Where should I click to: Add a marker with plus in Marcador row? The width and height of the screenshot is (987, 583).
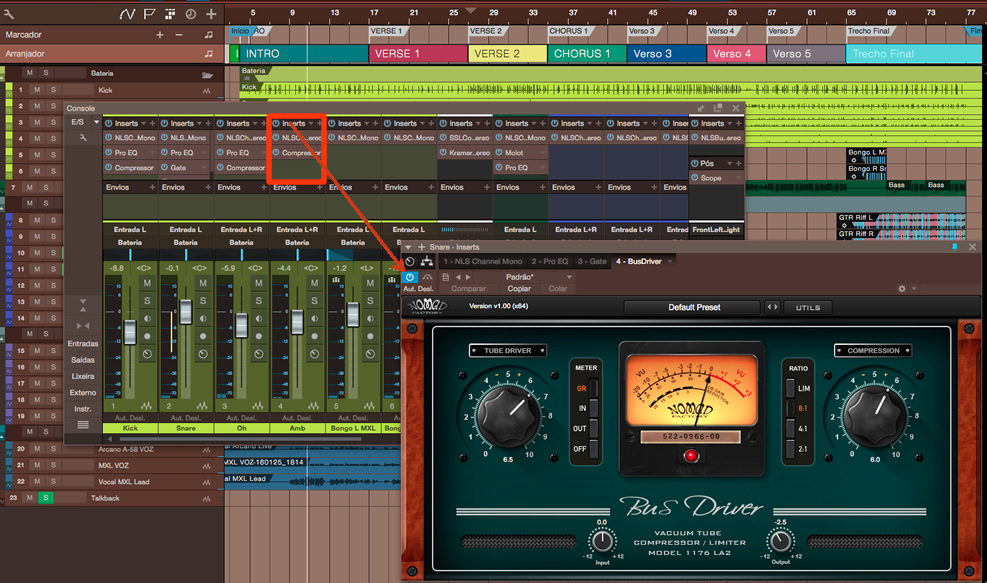(x=160, y=35)
